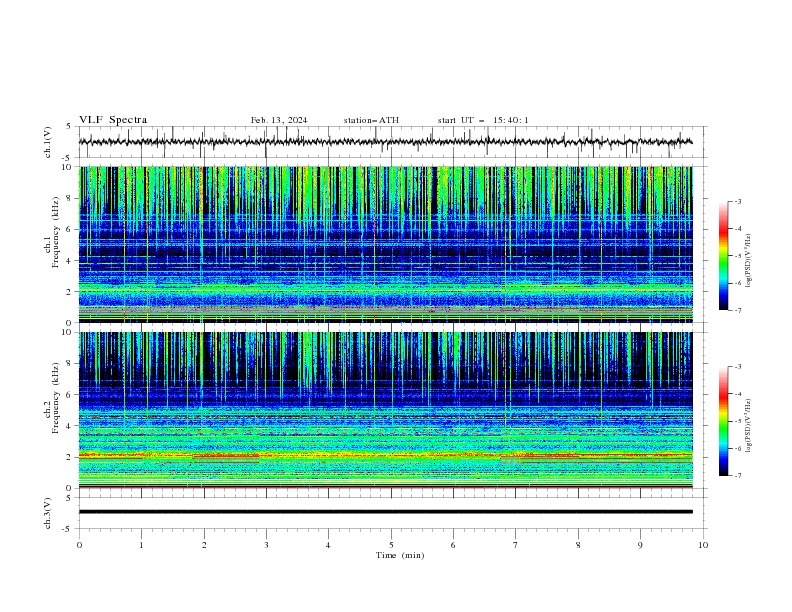
Task: Click time axis tick label "1"
Action: pyautogui.click(x=141, y=545)
